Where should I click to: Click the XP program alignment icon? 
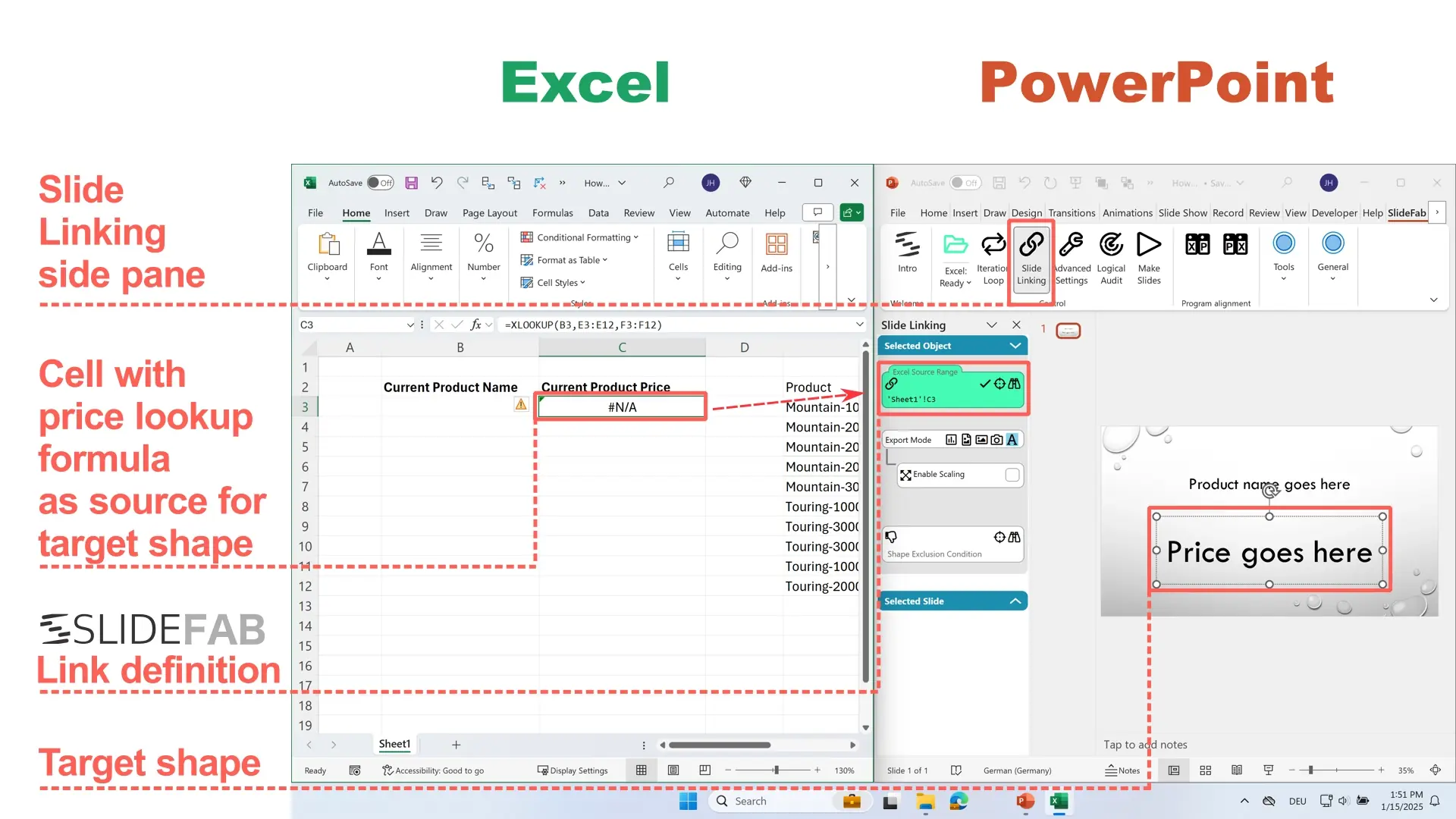pos(1197,244)
